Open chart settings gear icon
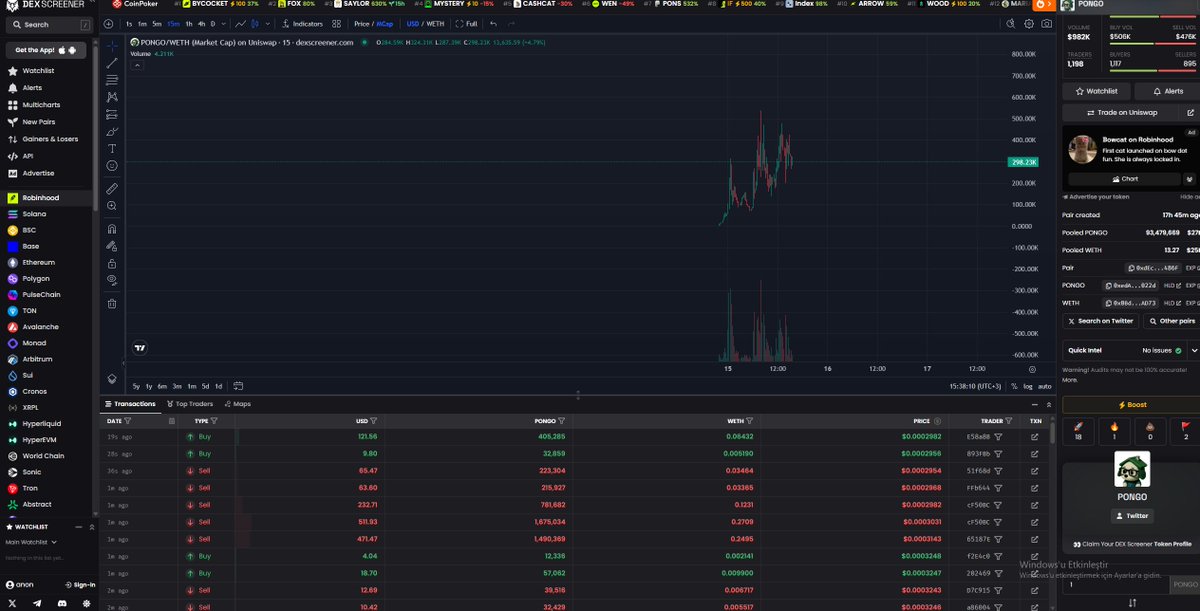This screenshot has width=1200, height=611. tap(1029, 23)
